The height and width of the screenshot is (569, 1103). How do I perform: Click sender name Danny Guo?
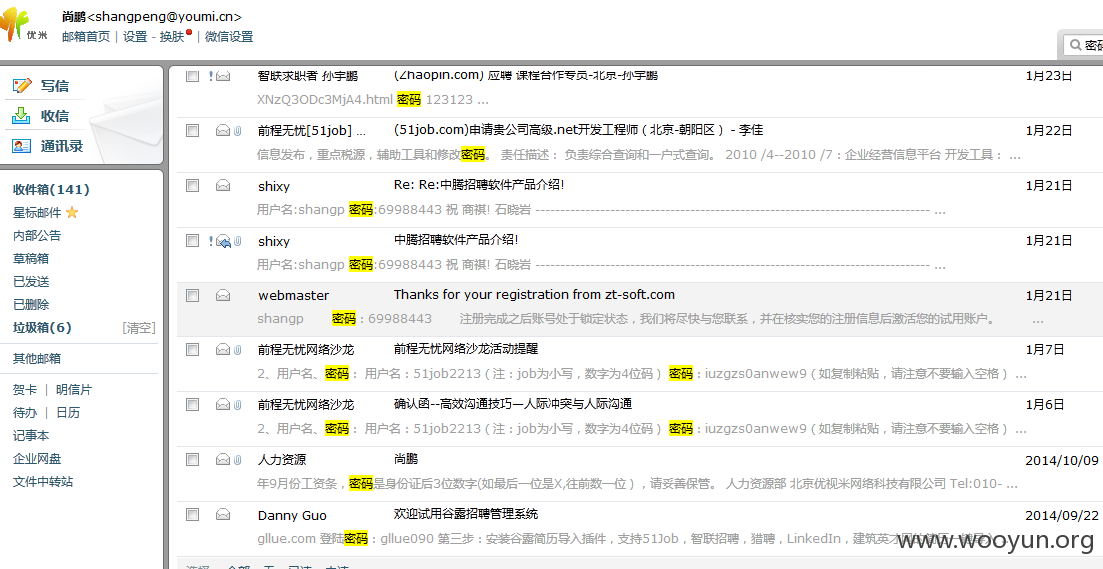coord(292,516)
